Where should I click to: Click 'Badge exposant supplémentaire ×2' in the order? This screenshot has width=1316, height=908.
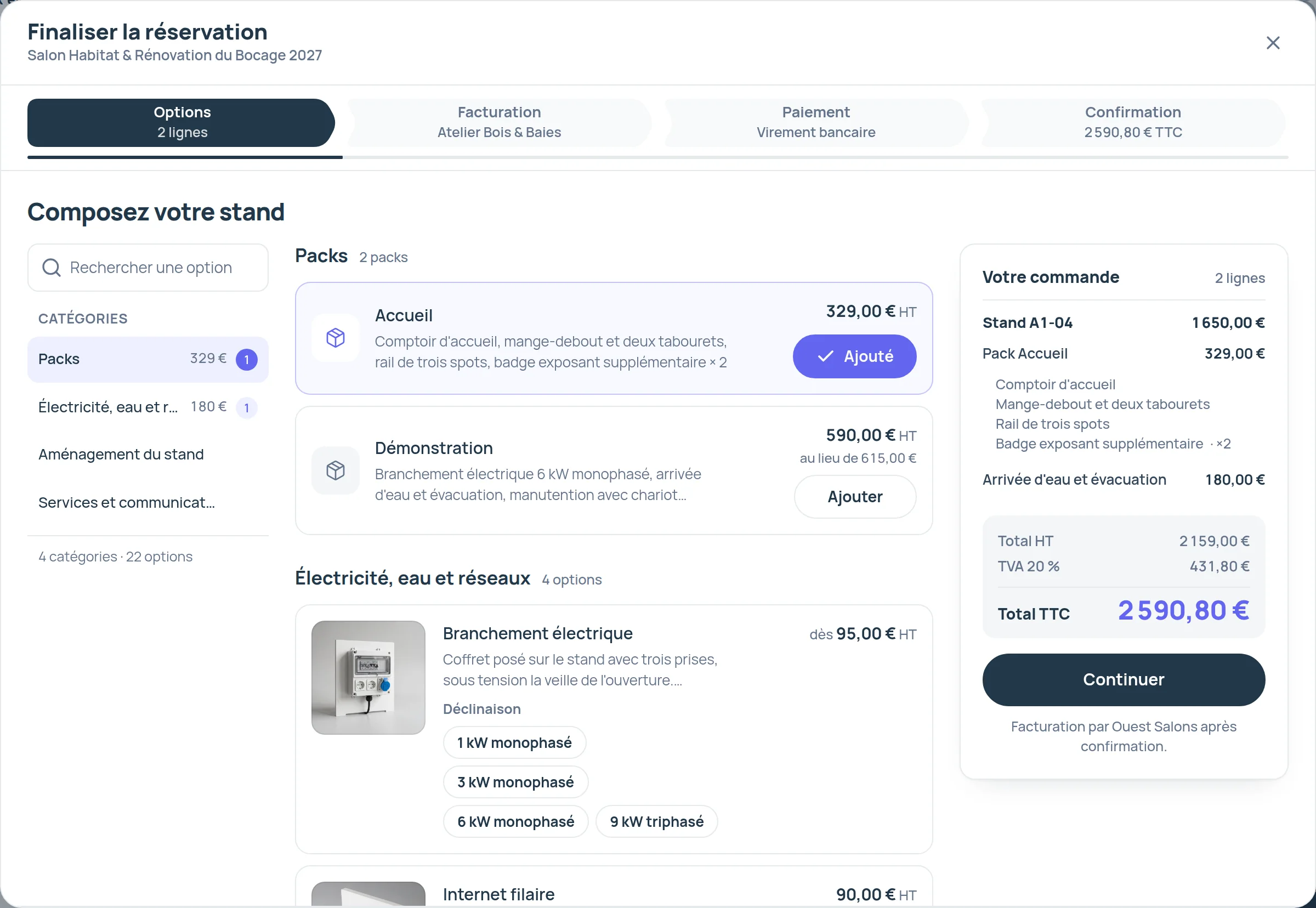click(x=1113, y=444)
